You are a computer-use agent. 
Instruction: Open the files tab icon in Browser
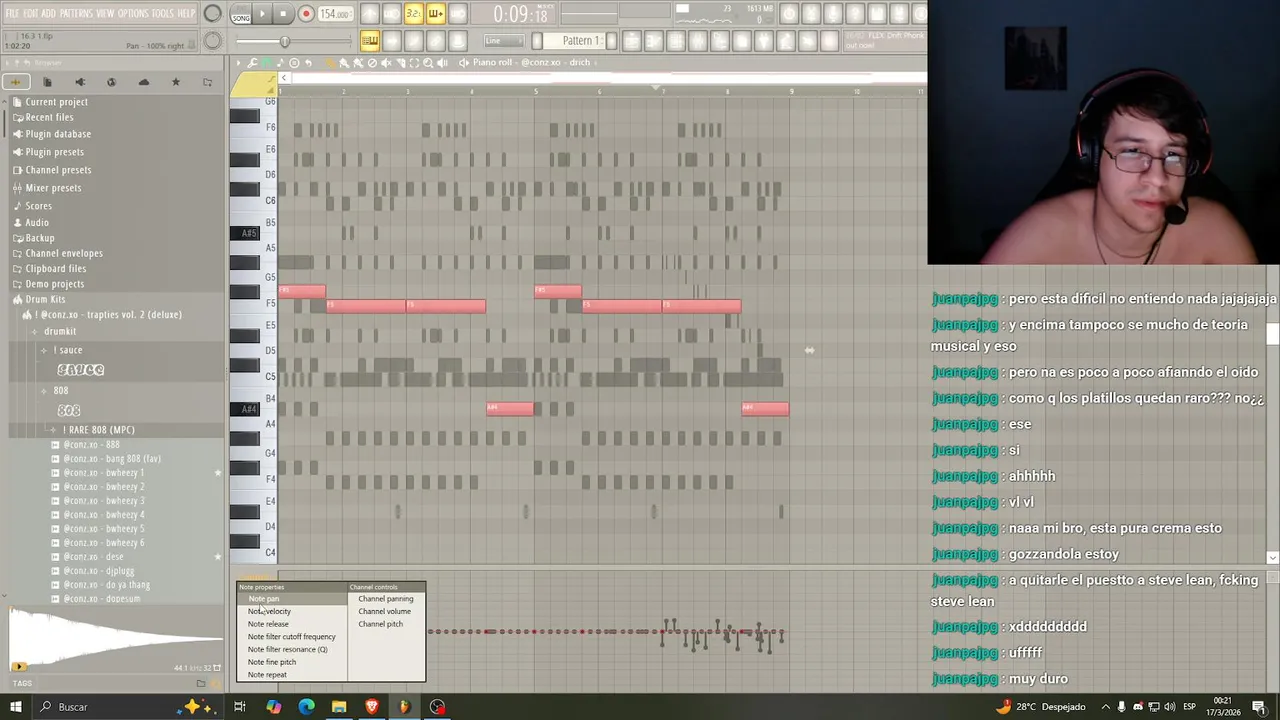point(47,82)
